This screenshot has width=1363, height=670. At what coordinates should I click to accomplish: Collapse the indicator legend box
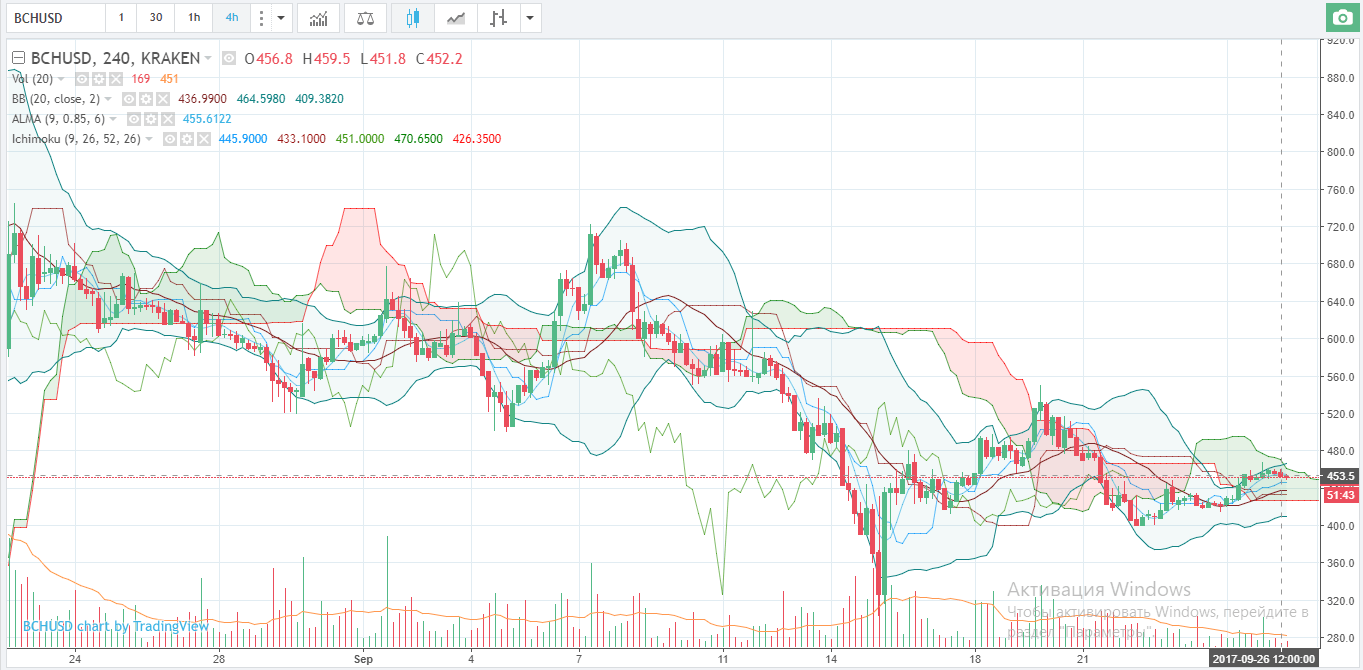point(18,58)
